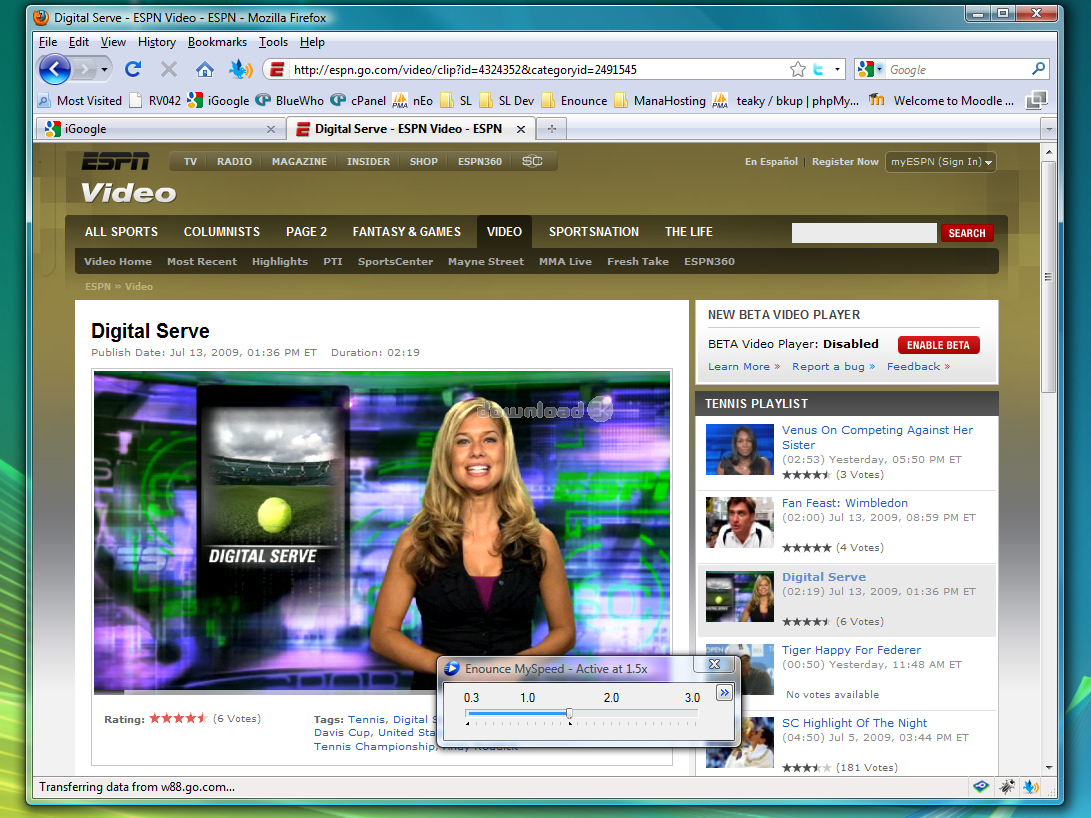Open the cPanel bookmark
The image size is (1091, 818).
click(x=358, y=101)
